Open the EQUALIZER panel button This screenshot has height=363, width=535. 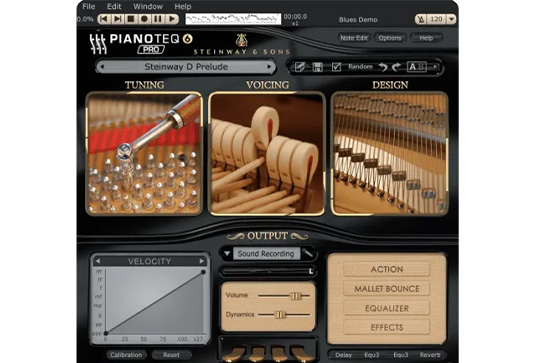[x=387, y=308]
